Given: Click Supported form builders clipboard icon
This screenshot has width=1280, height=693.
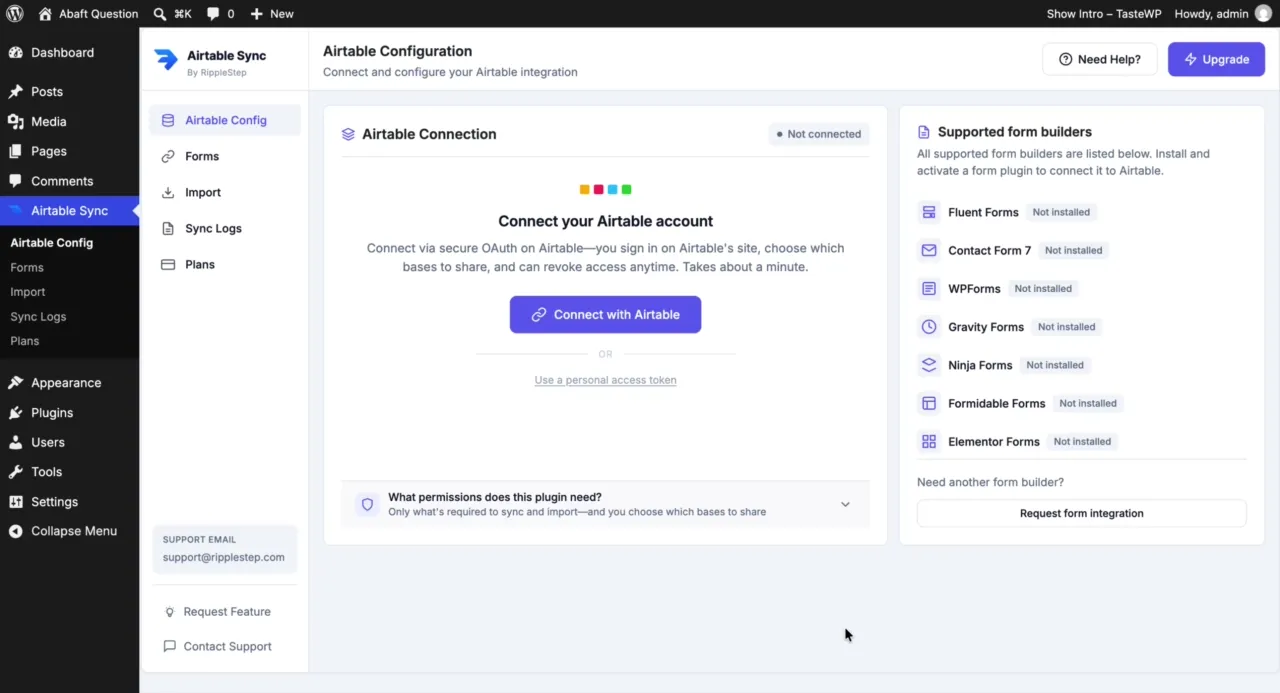Looking at the screenshot, I should click(924, 132).
